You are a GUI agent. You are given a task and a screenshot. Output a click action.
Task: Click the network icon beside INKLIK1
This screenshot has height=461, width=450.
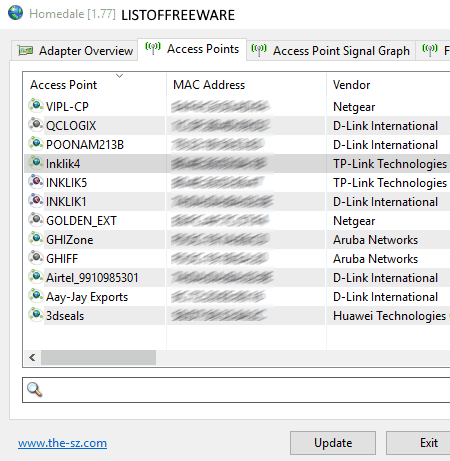(x=36, y=201)
